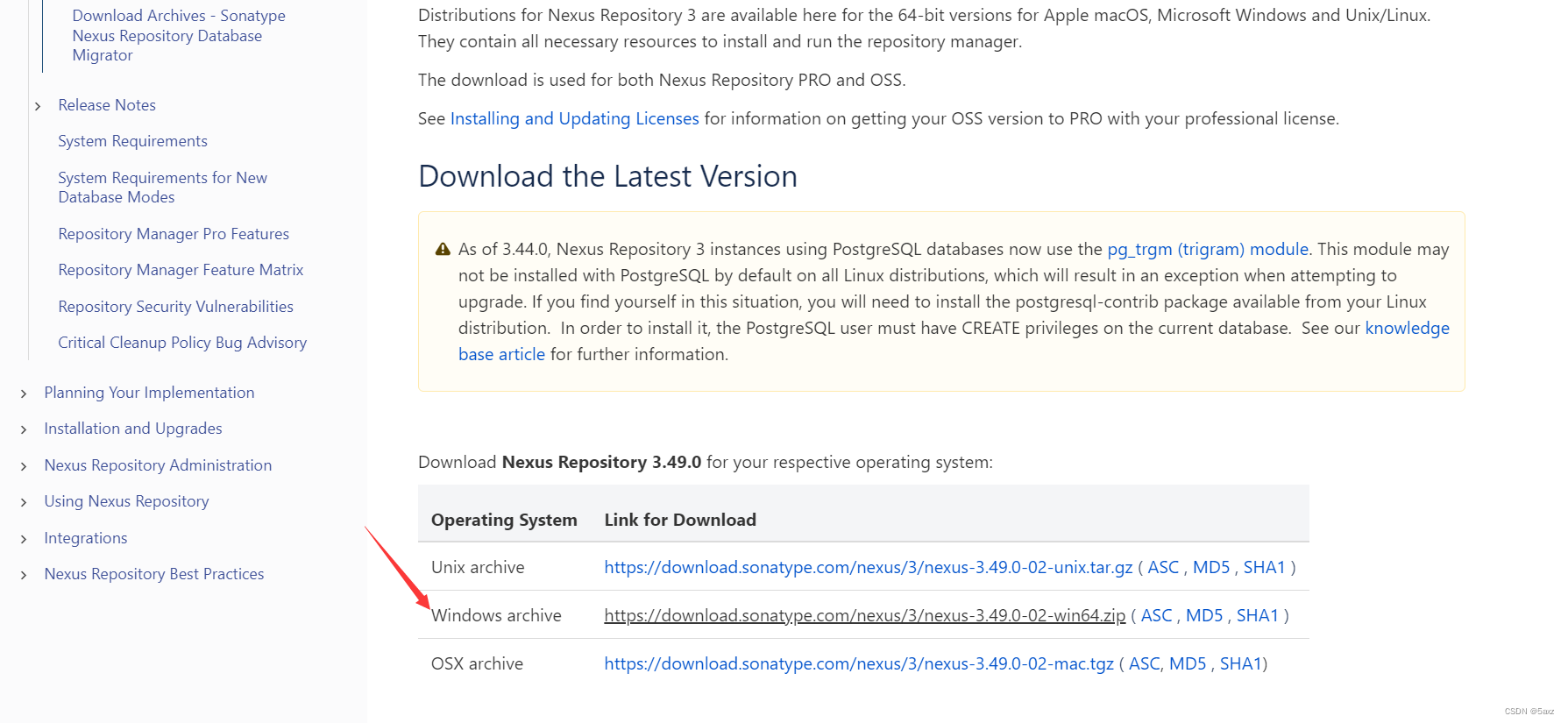
Task: Click the Unix archive row label
Action: pyautogui.click(x=478, y=567)
